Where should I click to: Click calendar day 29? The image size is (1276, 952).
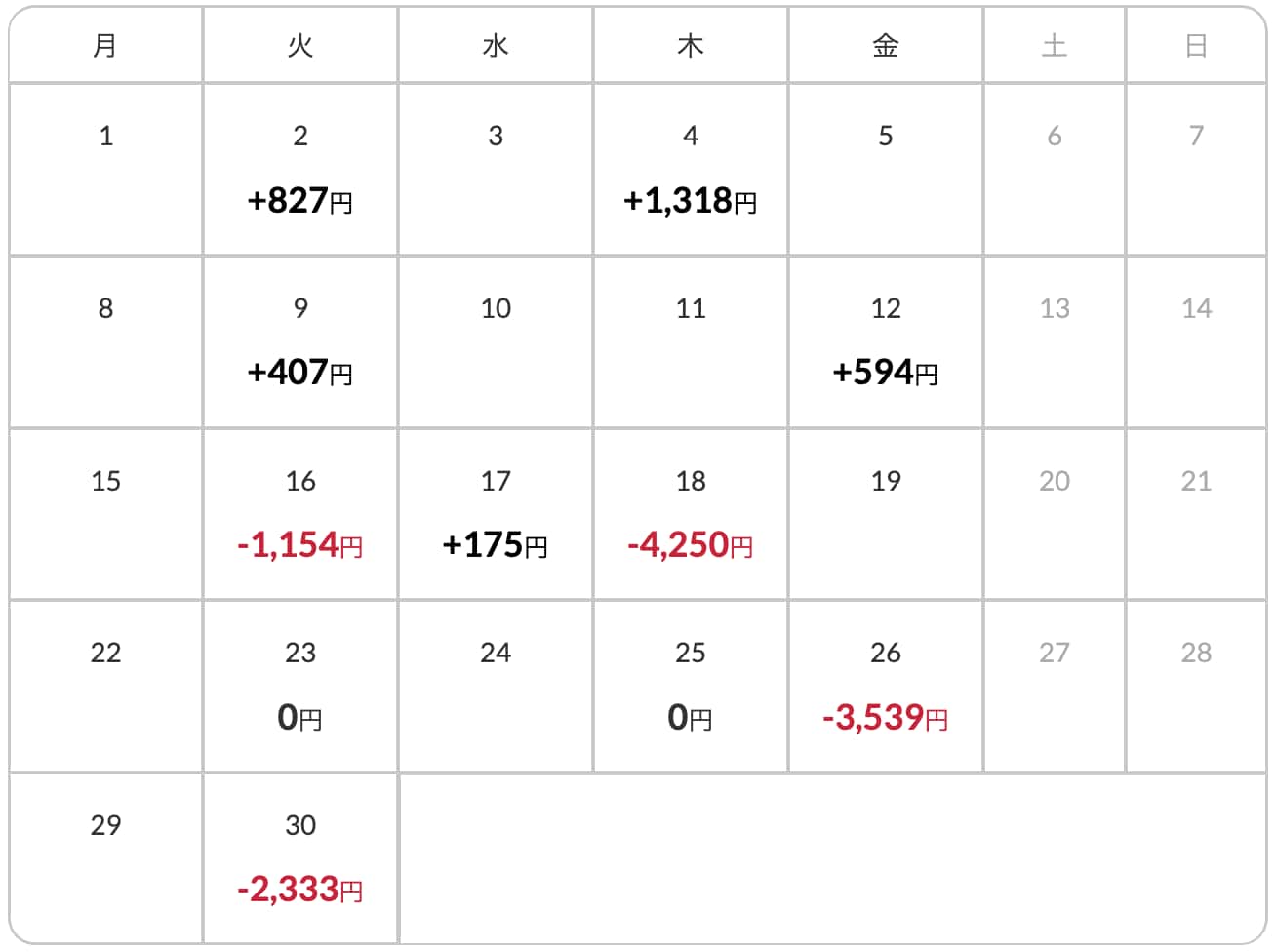point(105,825)
